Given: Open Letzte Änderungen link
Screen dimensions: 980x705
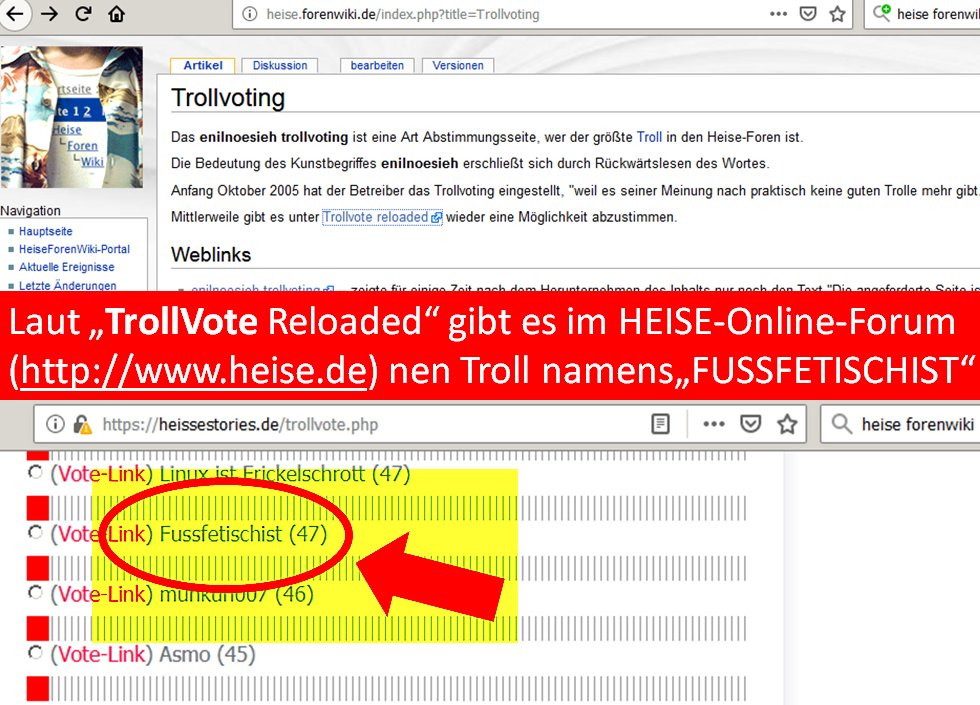Looking at the screenshot, I should [68, 286].
